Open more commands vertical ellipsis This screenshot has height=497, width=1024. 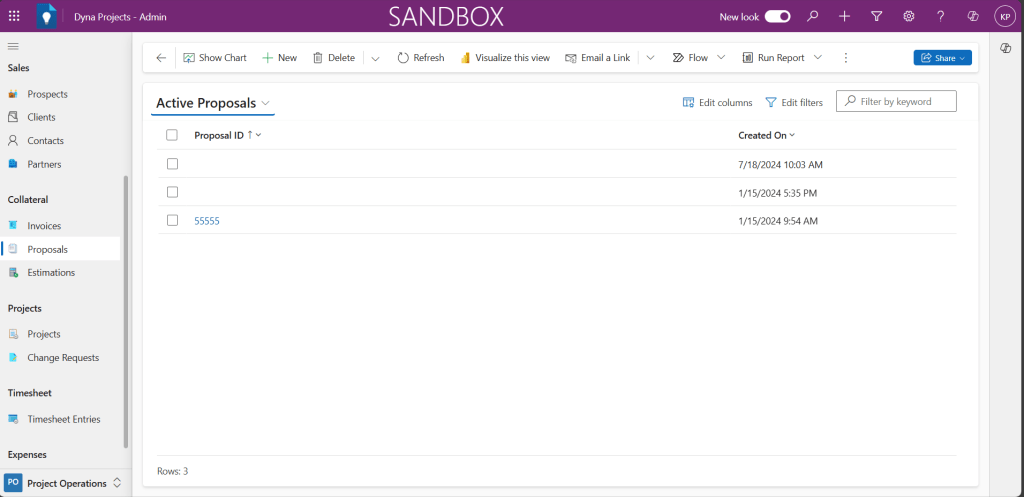click(846, 58)
